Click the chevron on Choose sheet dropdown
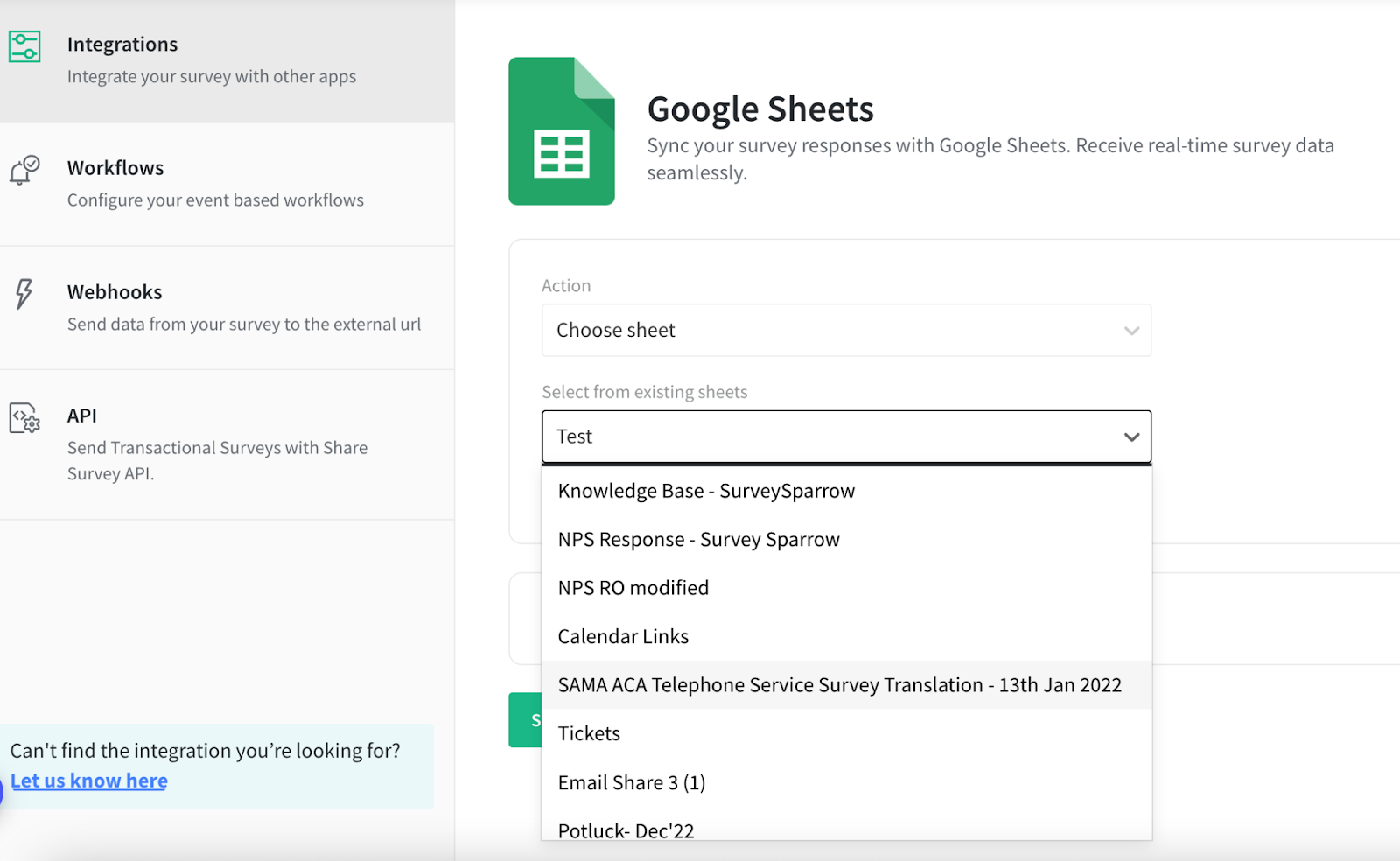The width and height of the screenshot is (1400, 861). pyautogui.click(x=1131, y=331)
